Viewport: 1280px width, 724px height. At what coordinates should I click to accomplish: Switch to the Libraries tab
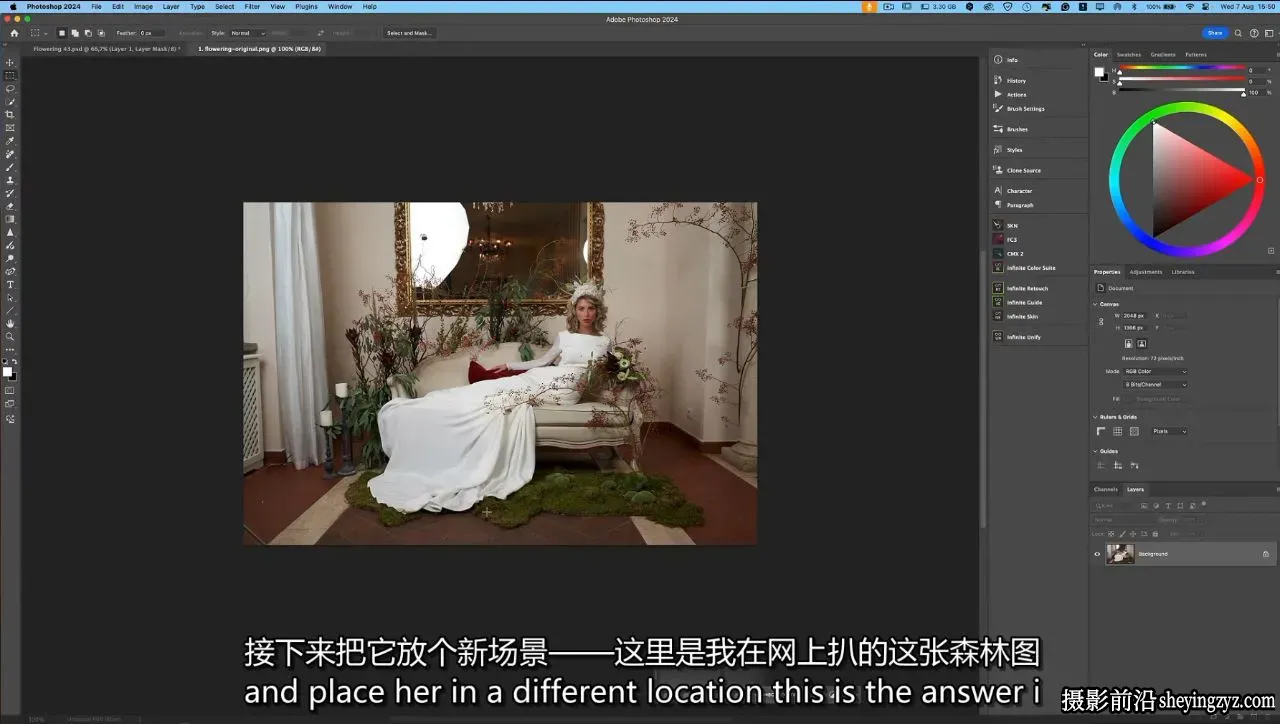[x=1182, y=272]
